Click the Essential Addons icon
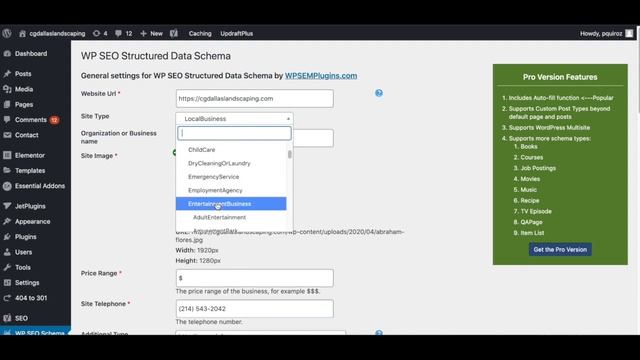This screenshot has height=360, width=640. coord(7,186)
